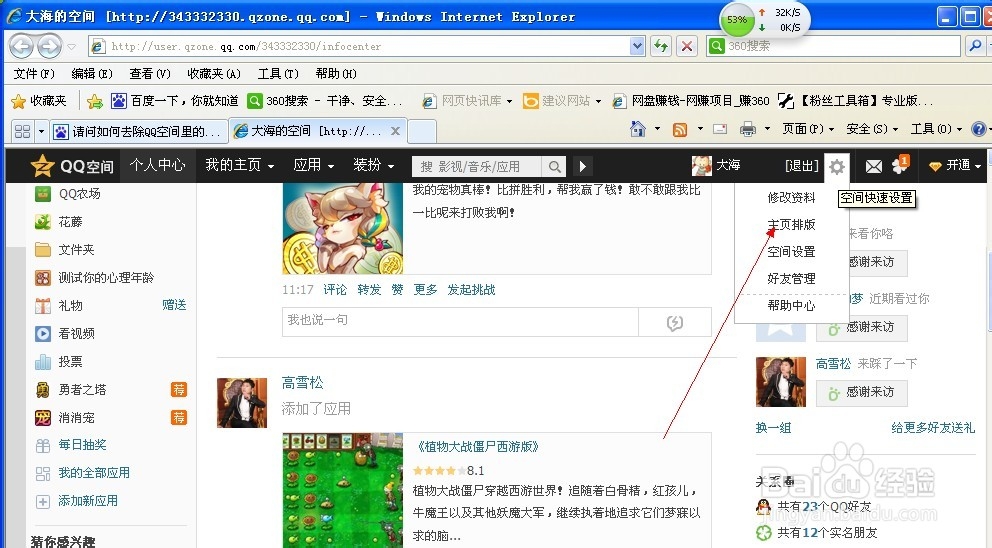Open 看视频 video icon in sidebar
Viewport: 992px width, 548px height.
tap(42, 333)
